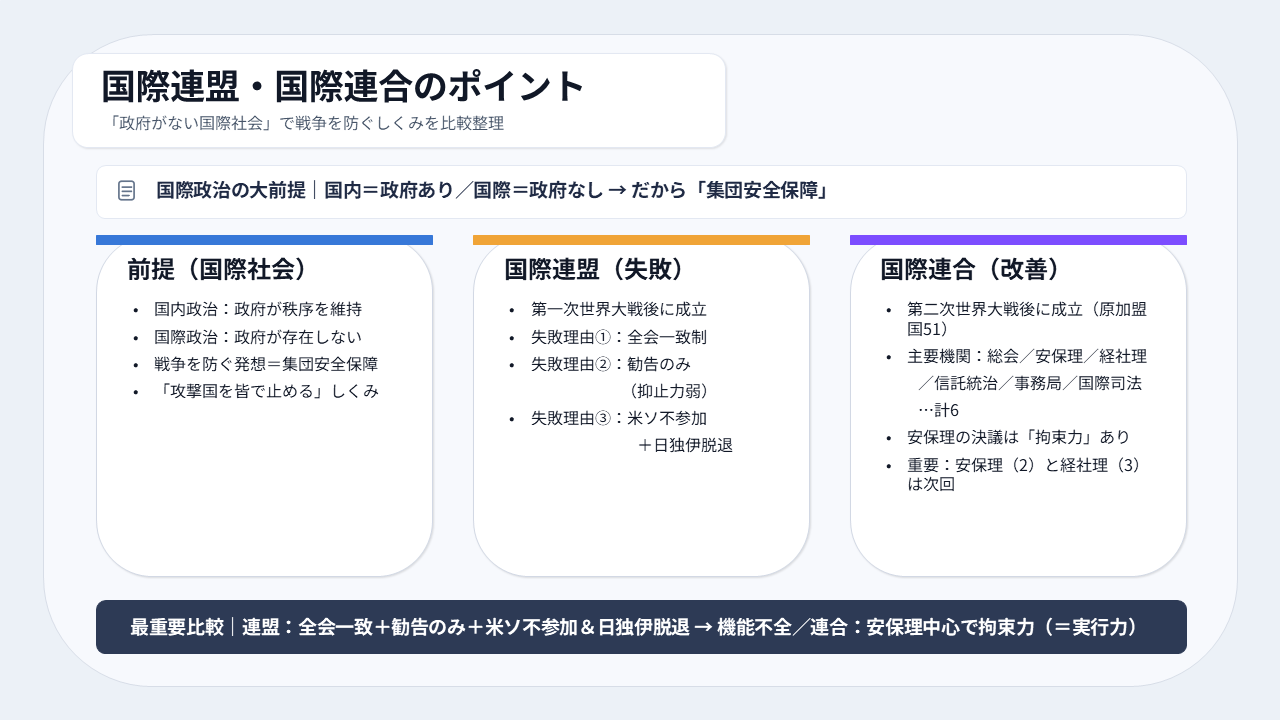The image size is (1280, 720).
Task: Select the bullet 国内政治：政府が秩序を維持
Action: click(x=258, y=309)
